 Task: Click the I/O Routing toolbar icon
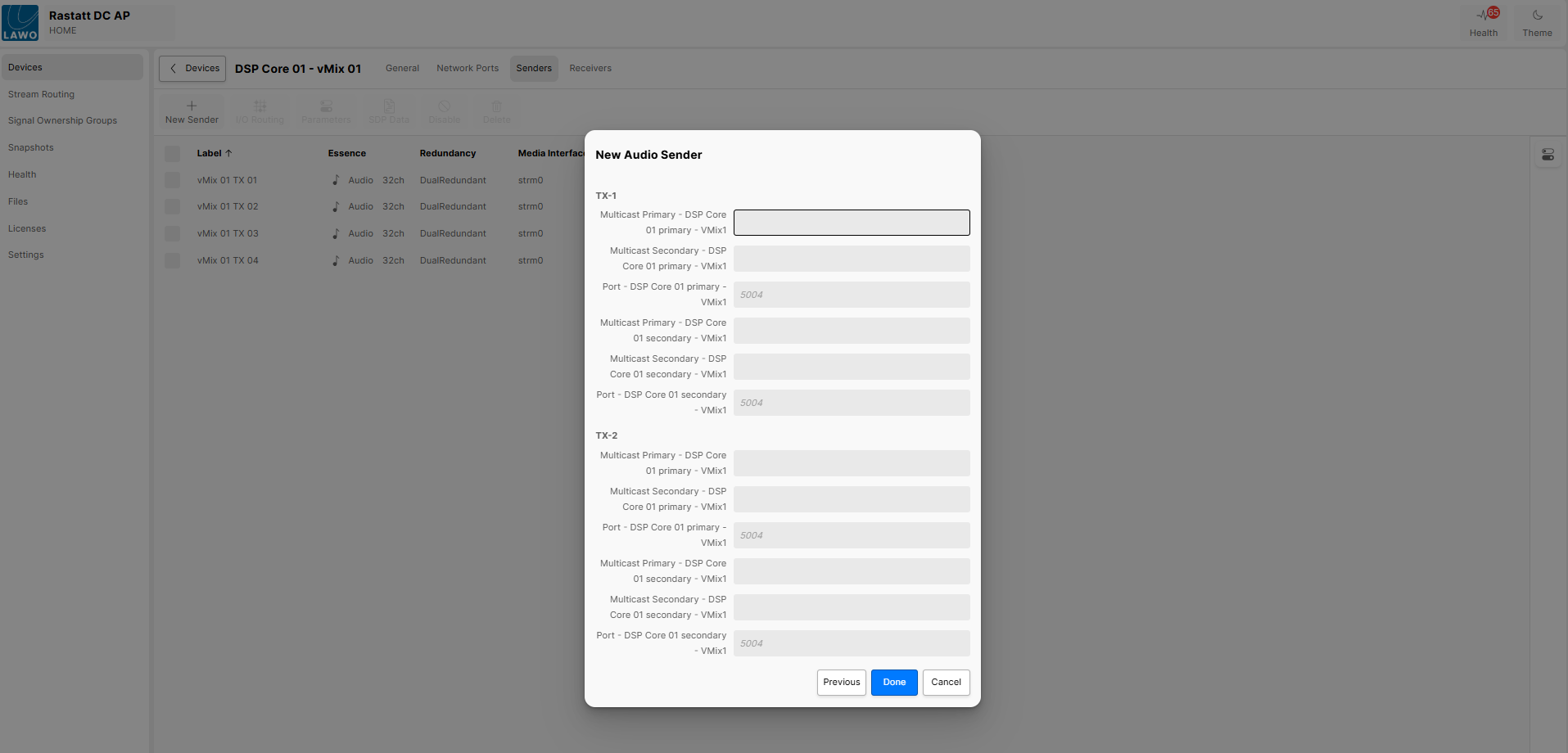260,106
